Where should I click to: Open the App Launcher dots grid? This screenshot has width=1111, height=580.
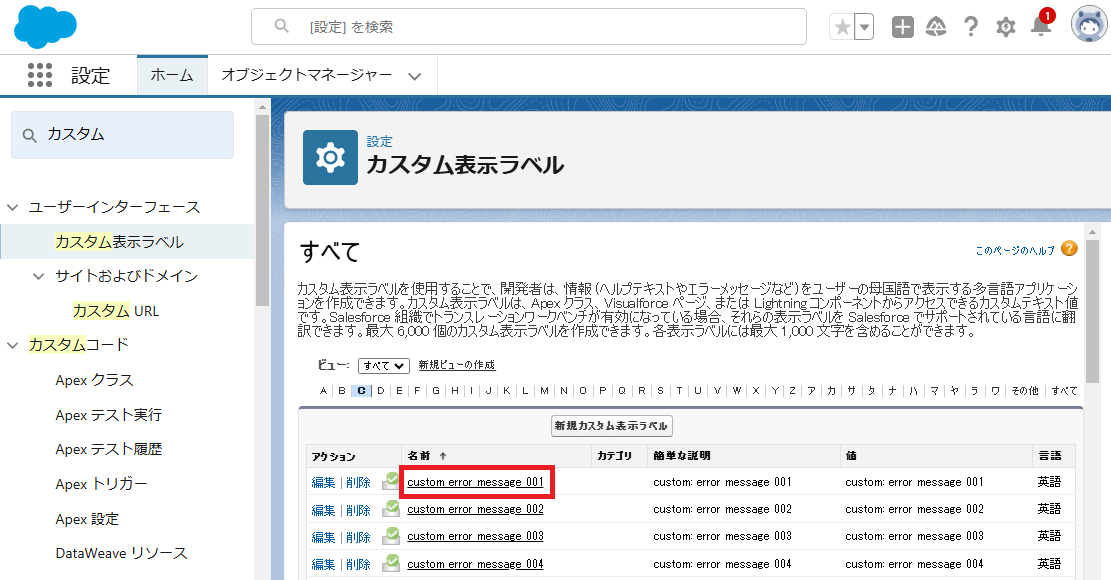point(40,75)
